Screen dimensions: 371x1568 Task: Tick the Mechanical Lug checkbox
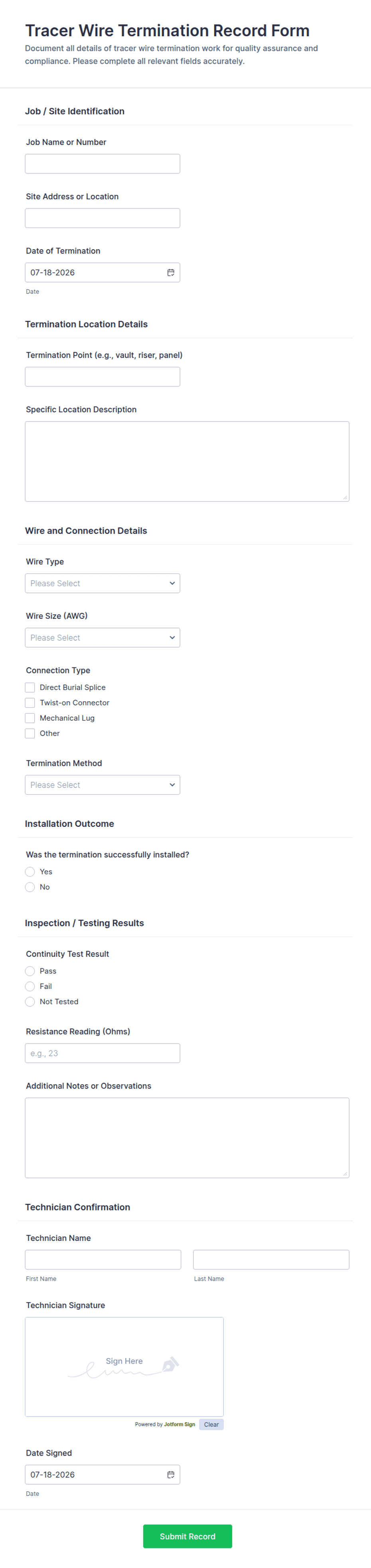30,718
